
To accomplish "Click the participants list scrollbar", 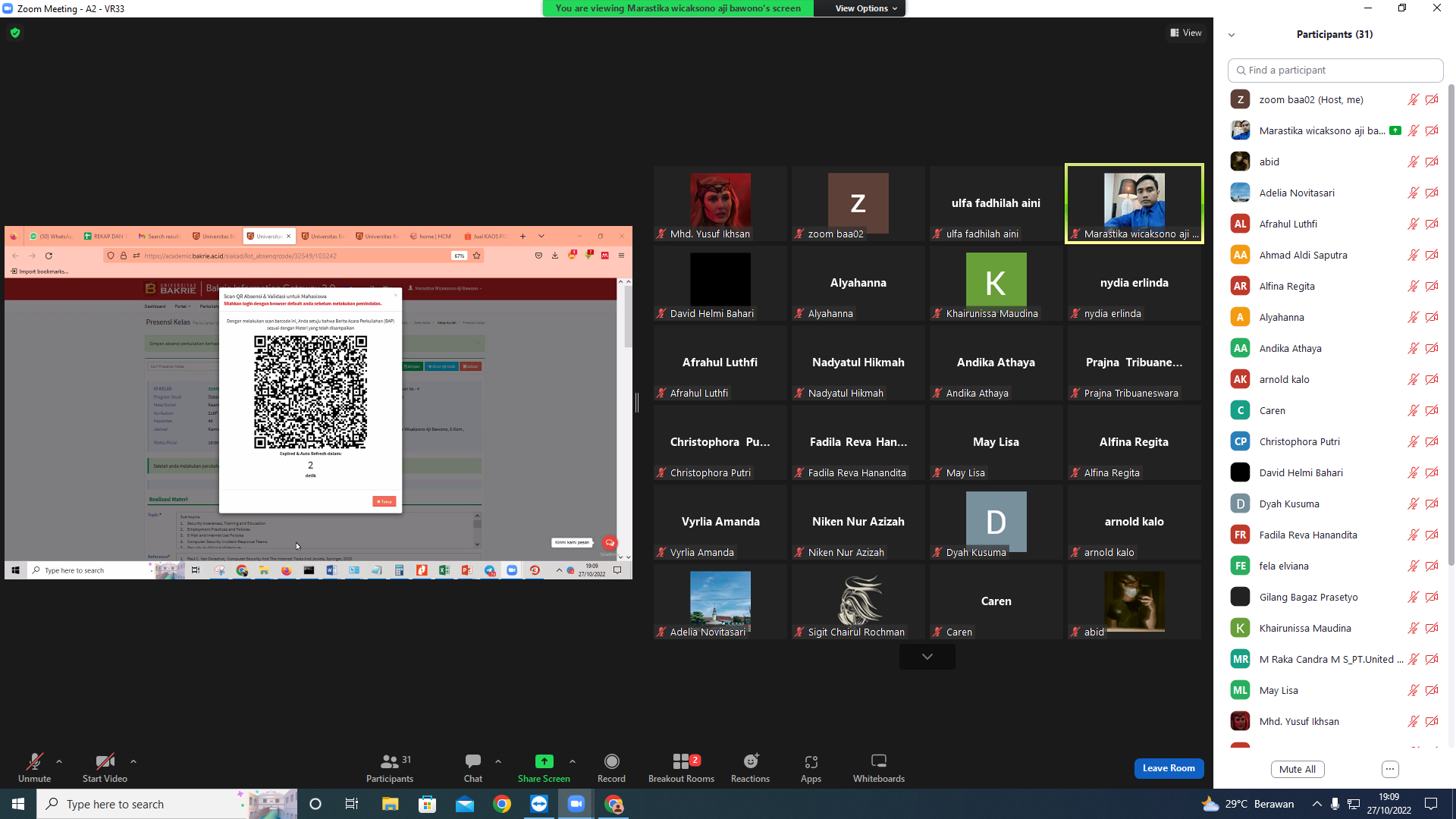I will pos(1451,326).
